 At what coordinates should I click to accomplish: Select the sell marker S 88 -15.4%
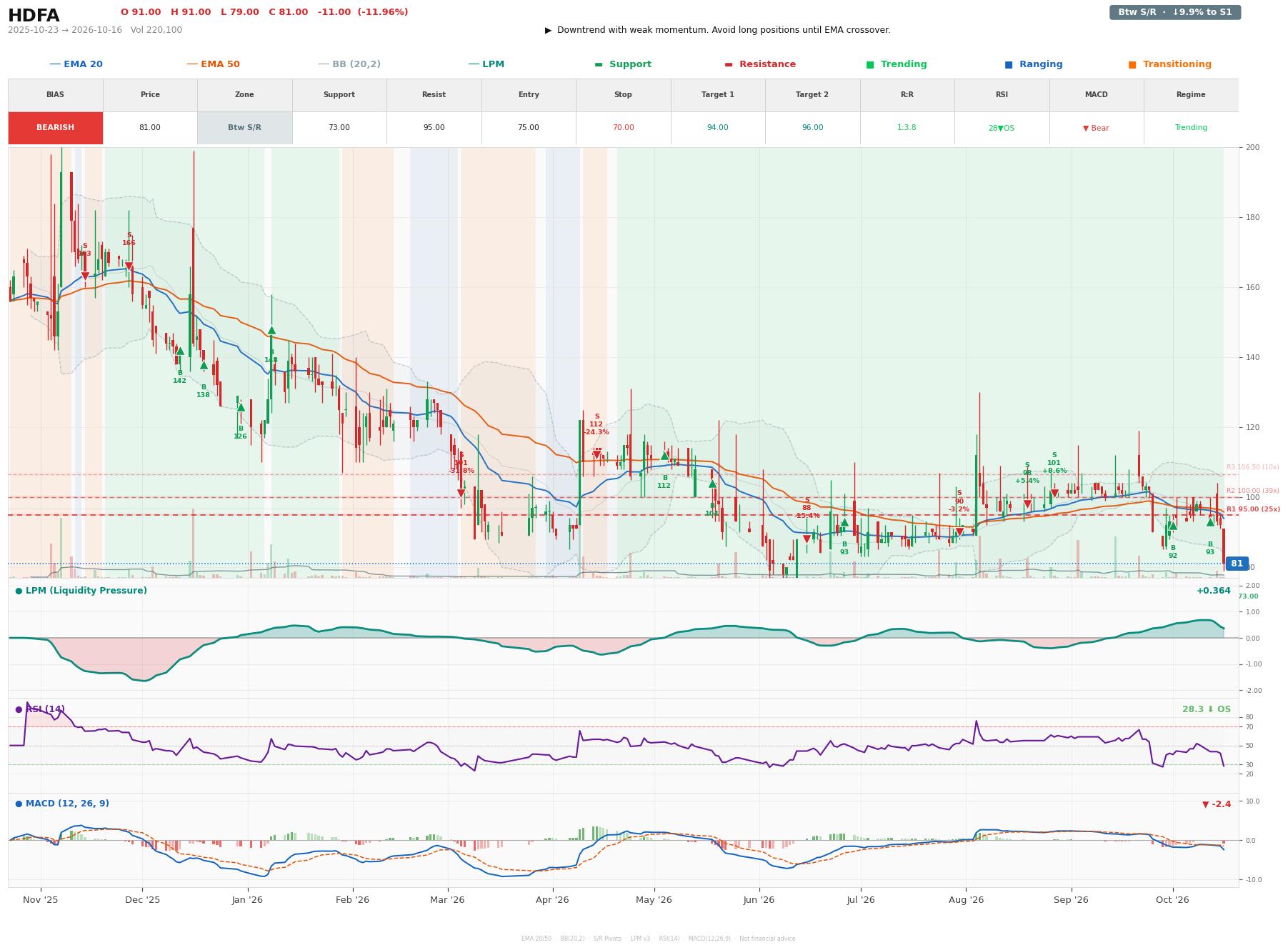[x=807, y=539]
